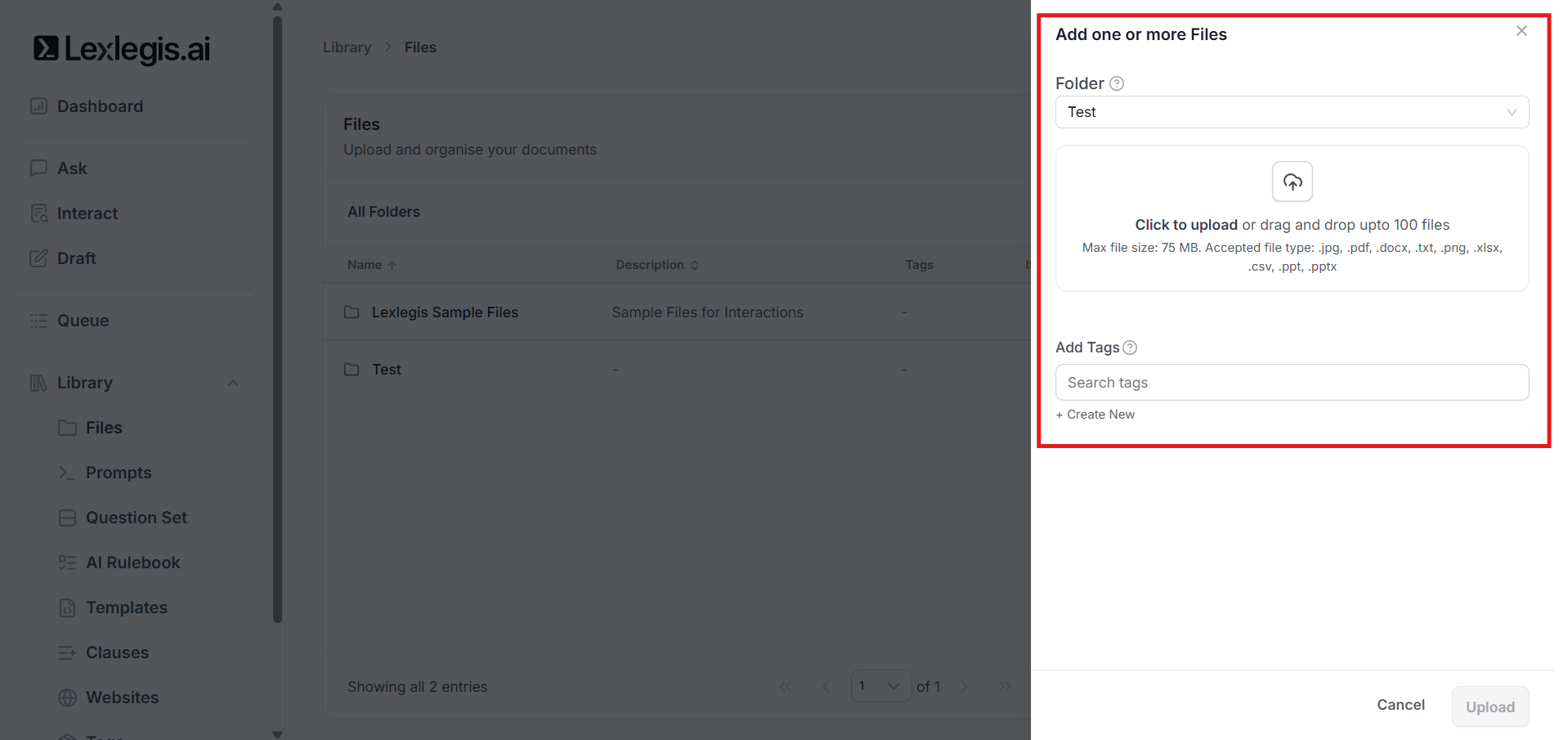Open the page number dropdown
The image size is (1568, 740).
pos(880,686)
